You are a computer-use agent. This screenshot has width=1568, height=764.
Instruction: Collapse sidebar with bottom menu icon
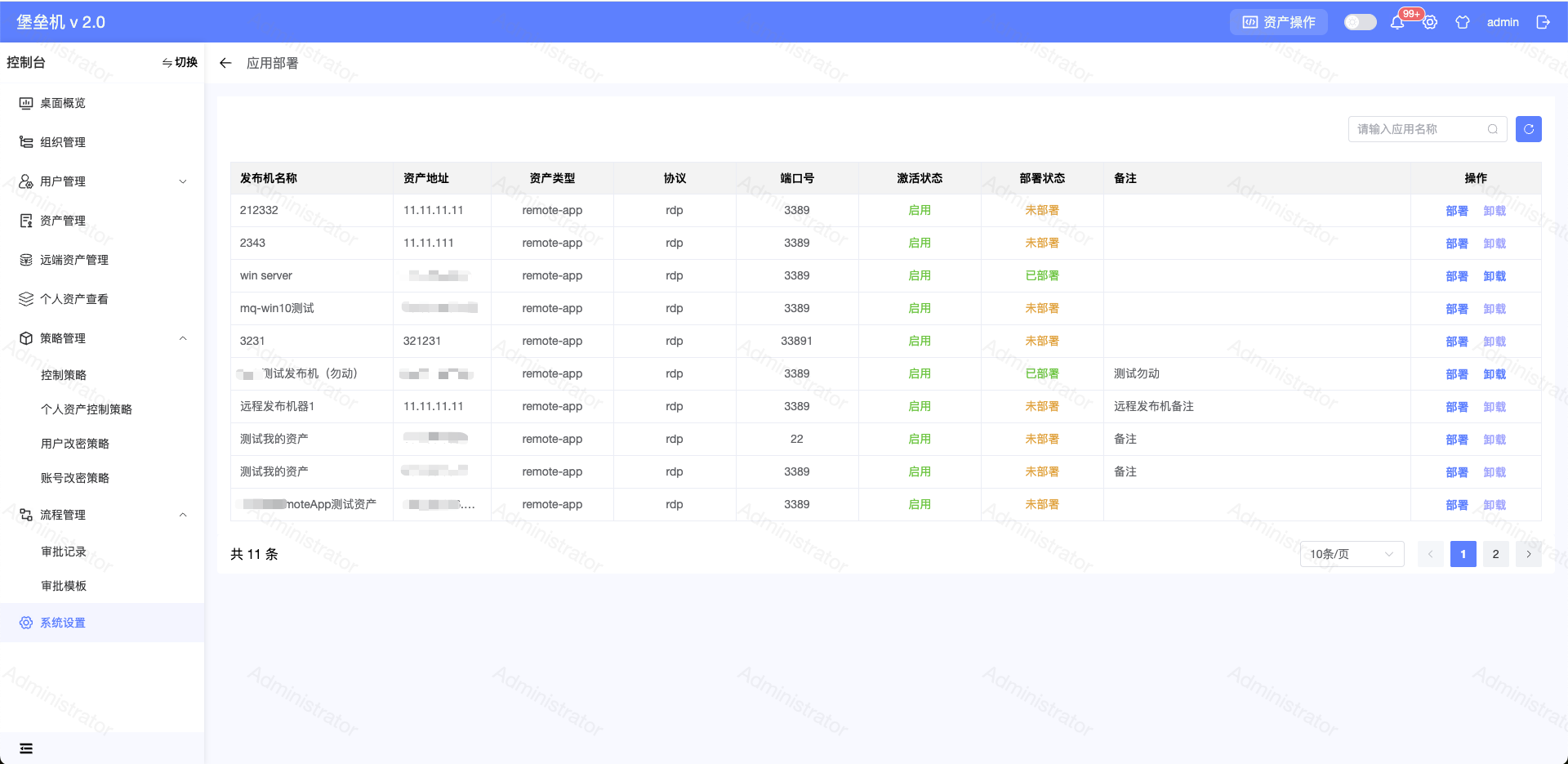coord(26,748)
